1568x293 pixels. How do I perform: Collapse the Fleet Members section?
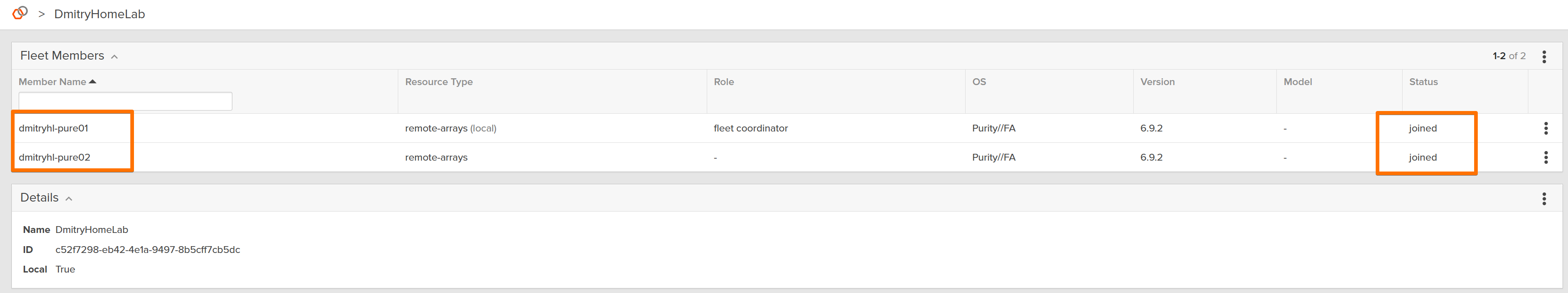114,56
